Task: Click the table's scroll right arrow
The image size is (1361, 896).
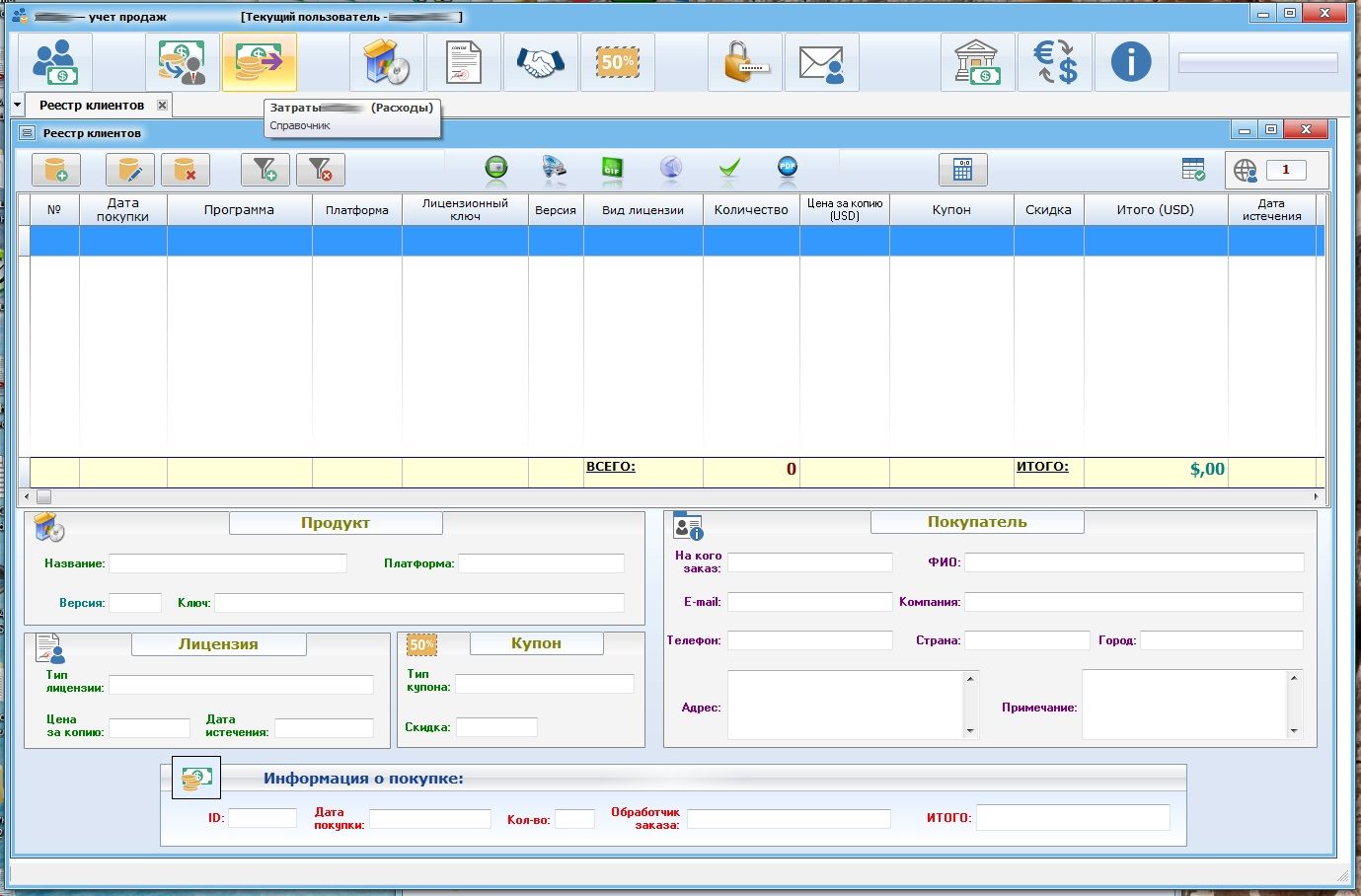Action: click(1317, 496)
